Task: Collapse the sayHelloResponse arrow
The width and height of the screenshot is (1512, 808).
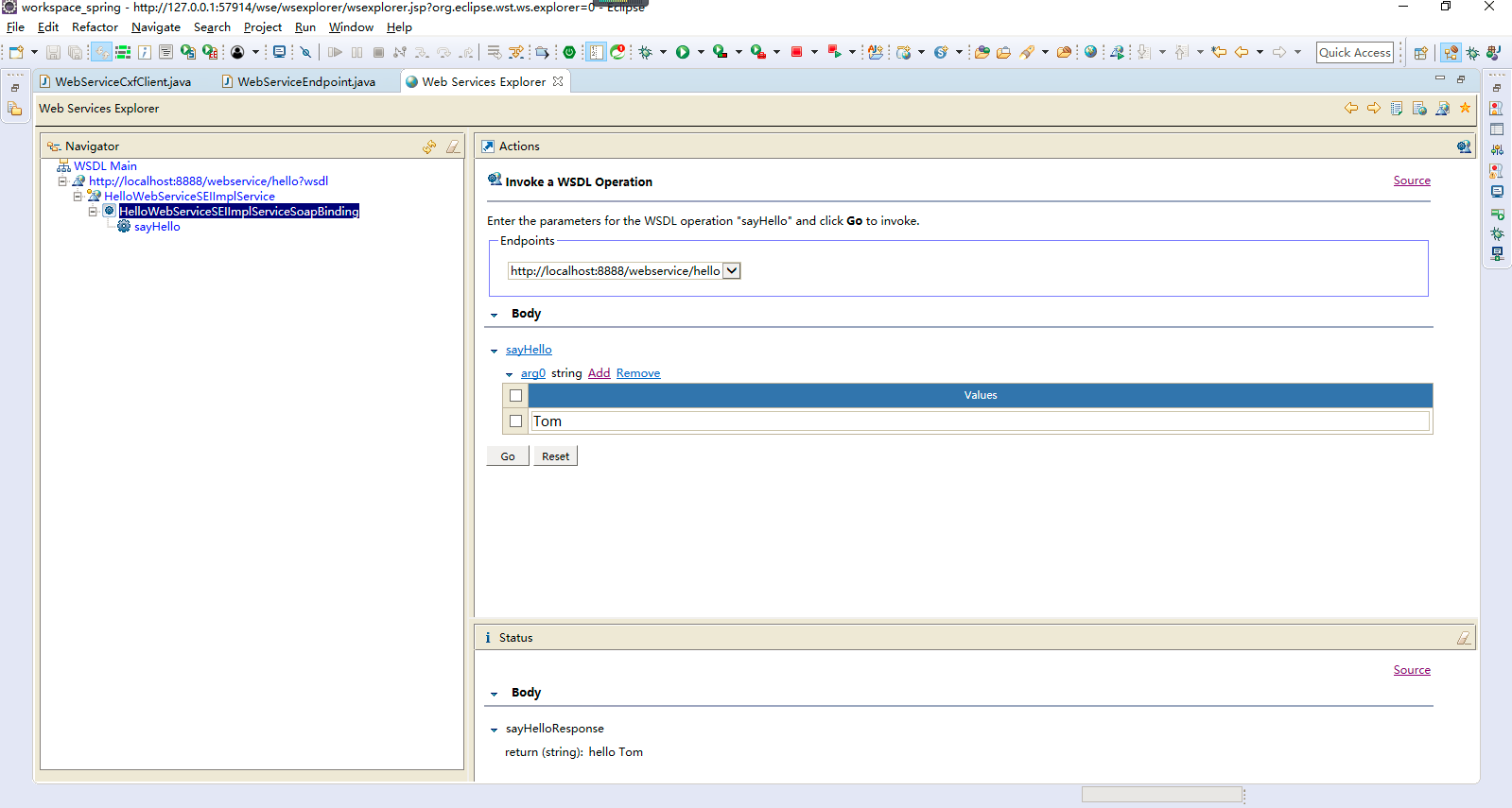Action: click(494, 730)
